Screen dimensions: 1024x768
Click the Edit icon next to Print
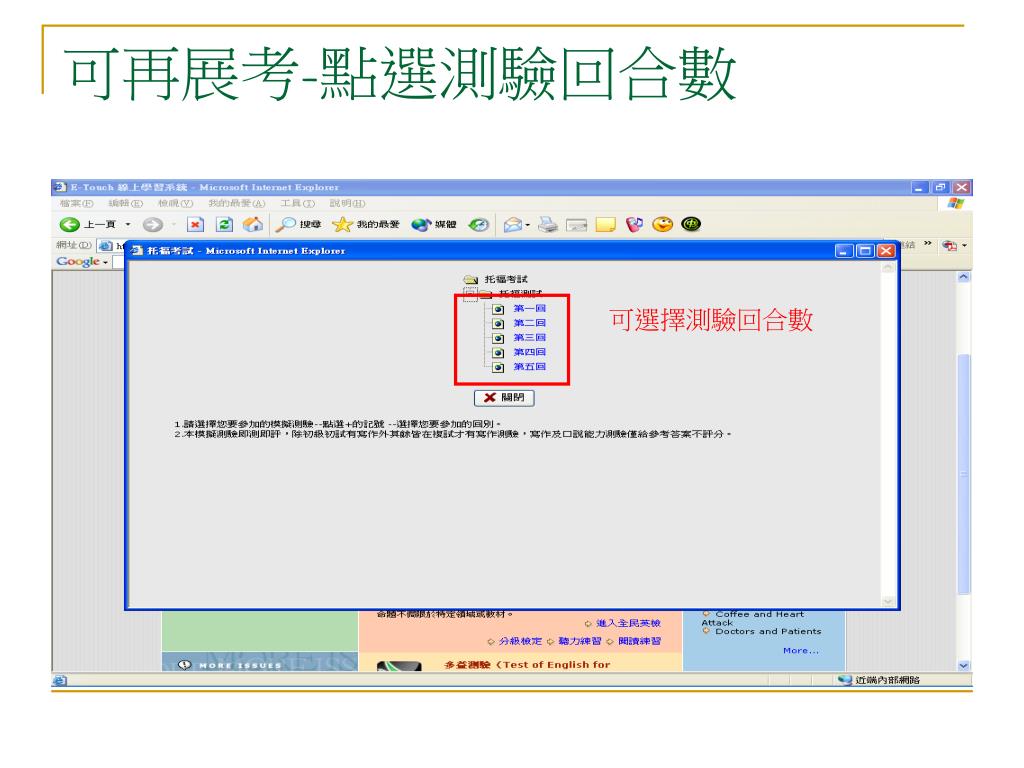pyautogui.click(x=577, y=225)
